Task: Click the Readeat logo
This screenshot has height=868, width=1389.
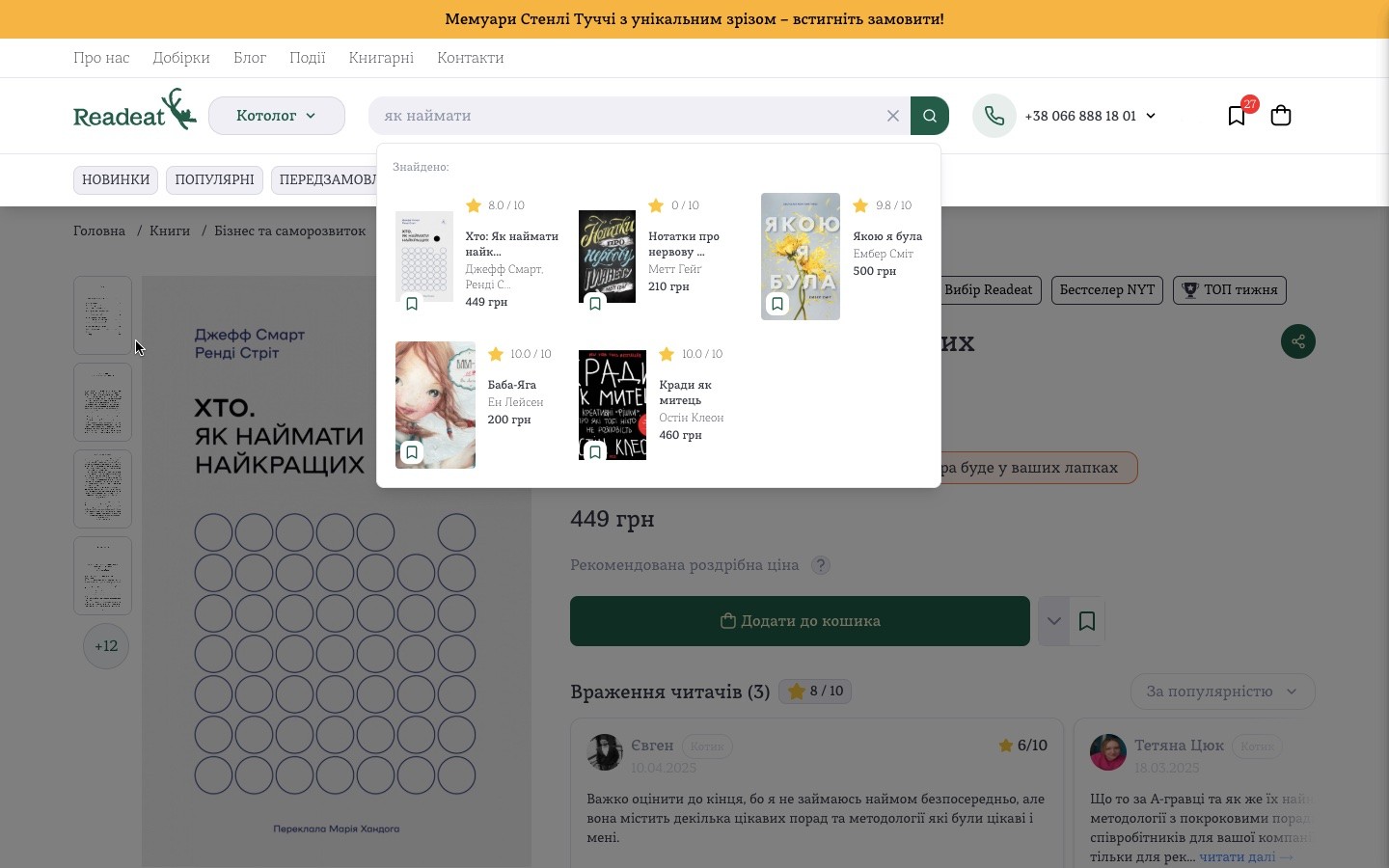Action: (x=135, y=110)
